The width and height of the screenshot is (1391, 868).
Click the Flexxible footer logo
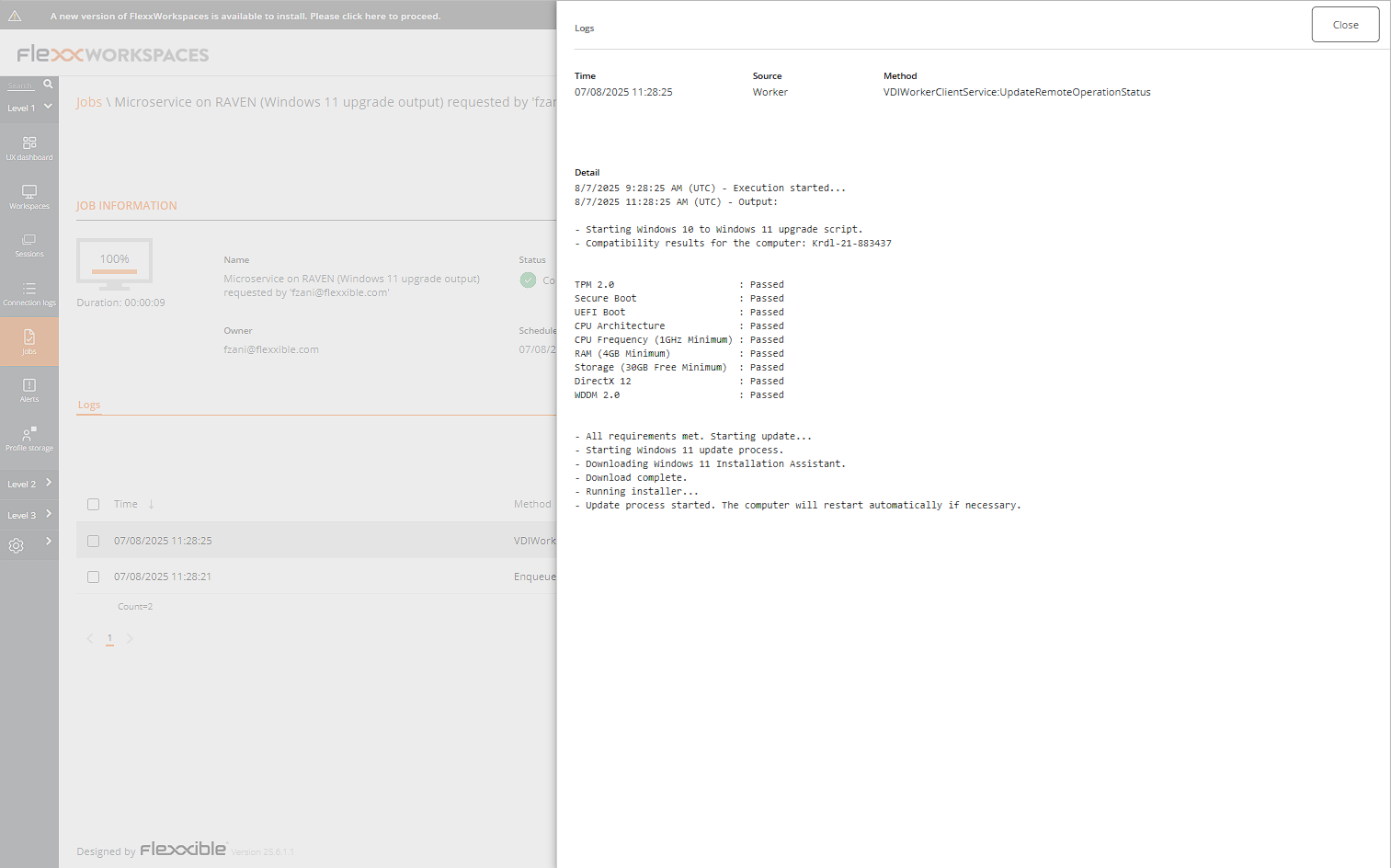[183, 849]
